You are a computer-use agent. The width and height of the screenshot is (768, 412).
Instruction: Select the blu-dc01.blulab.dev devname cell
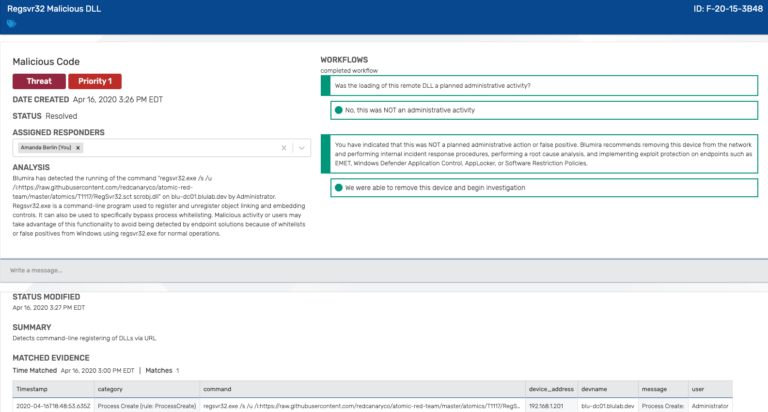tap(608, 406)
